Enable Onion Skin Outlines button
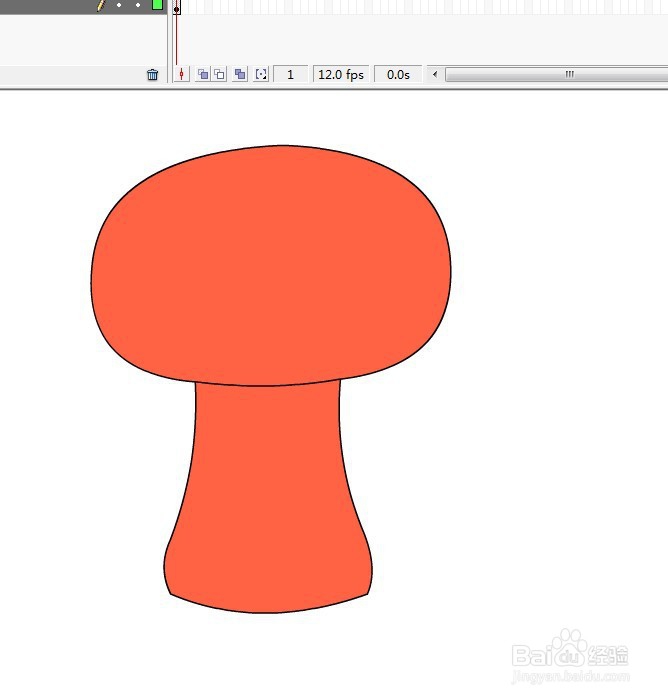Image resolution: width=668 pixels, height=700 pixels. (x=219, y=74)
